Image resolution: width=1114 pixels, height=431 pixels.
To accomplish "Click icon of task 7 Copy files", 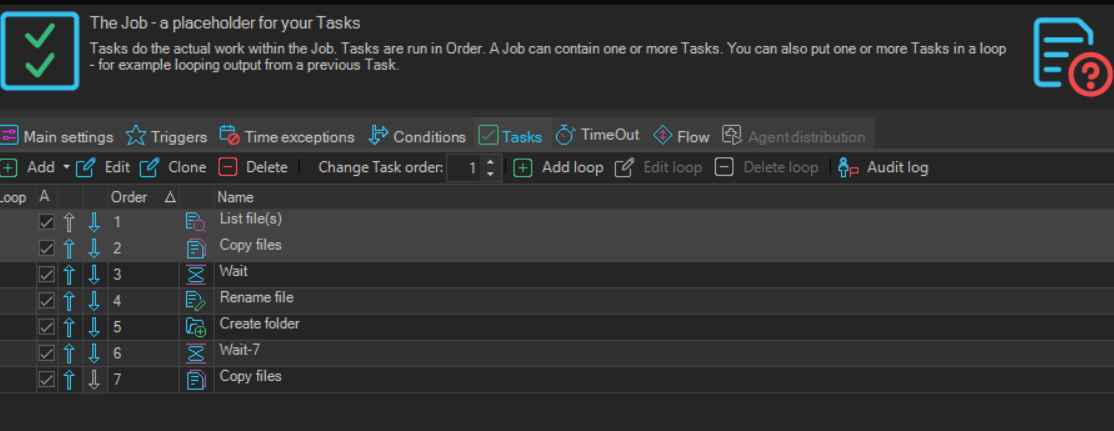I will (195, 380).
